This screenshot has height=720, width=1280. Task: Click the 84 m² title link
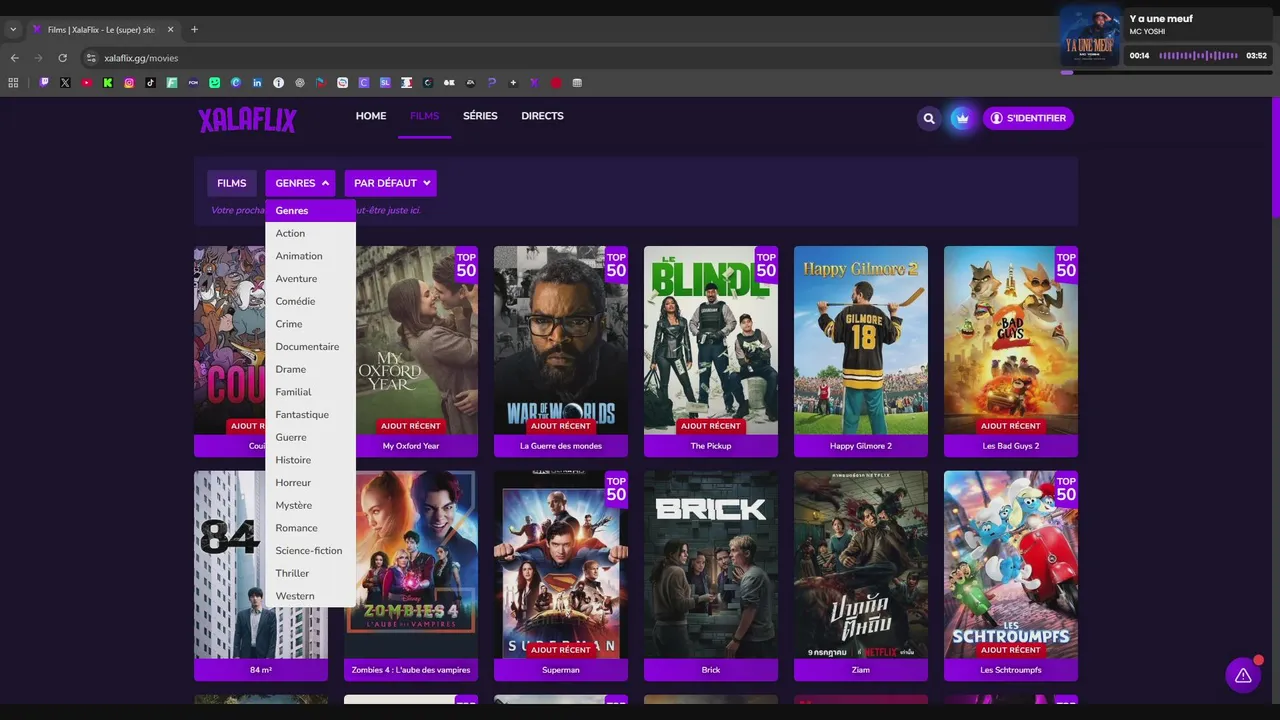tap(261, 670)
